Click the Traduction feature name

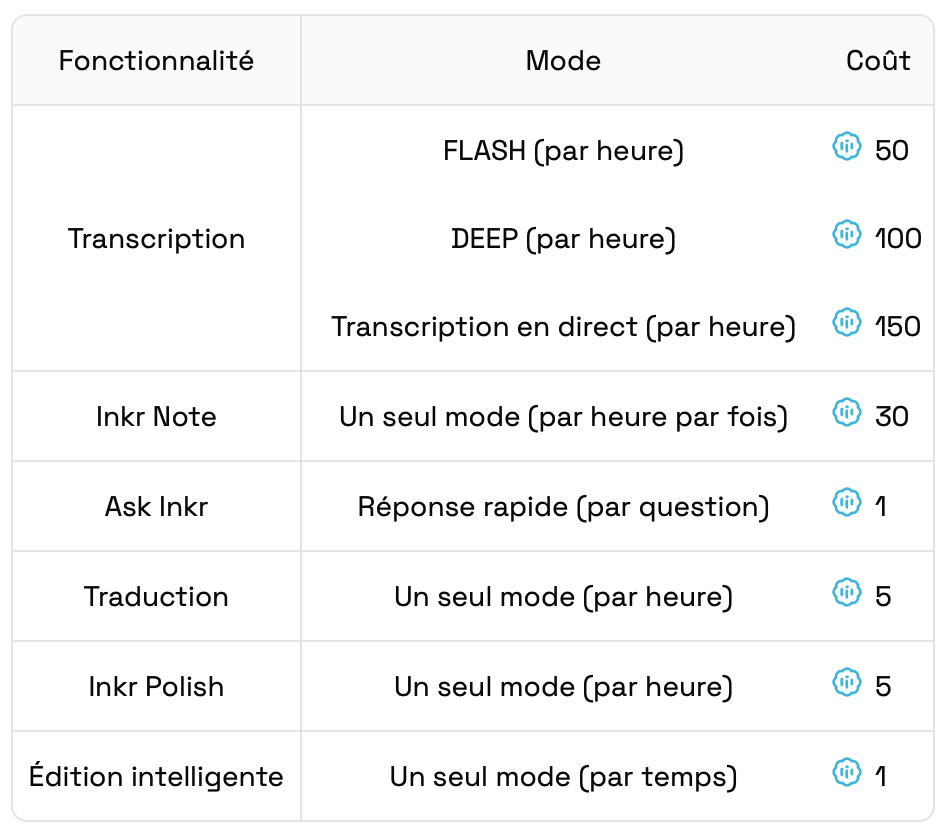(x=156, y=597)
